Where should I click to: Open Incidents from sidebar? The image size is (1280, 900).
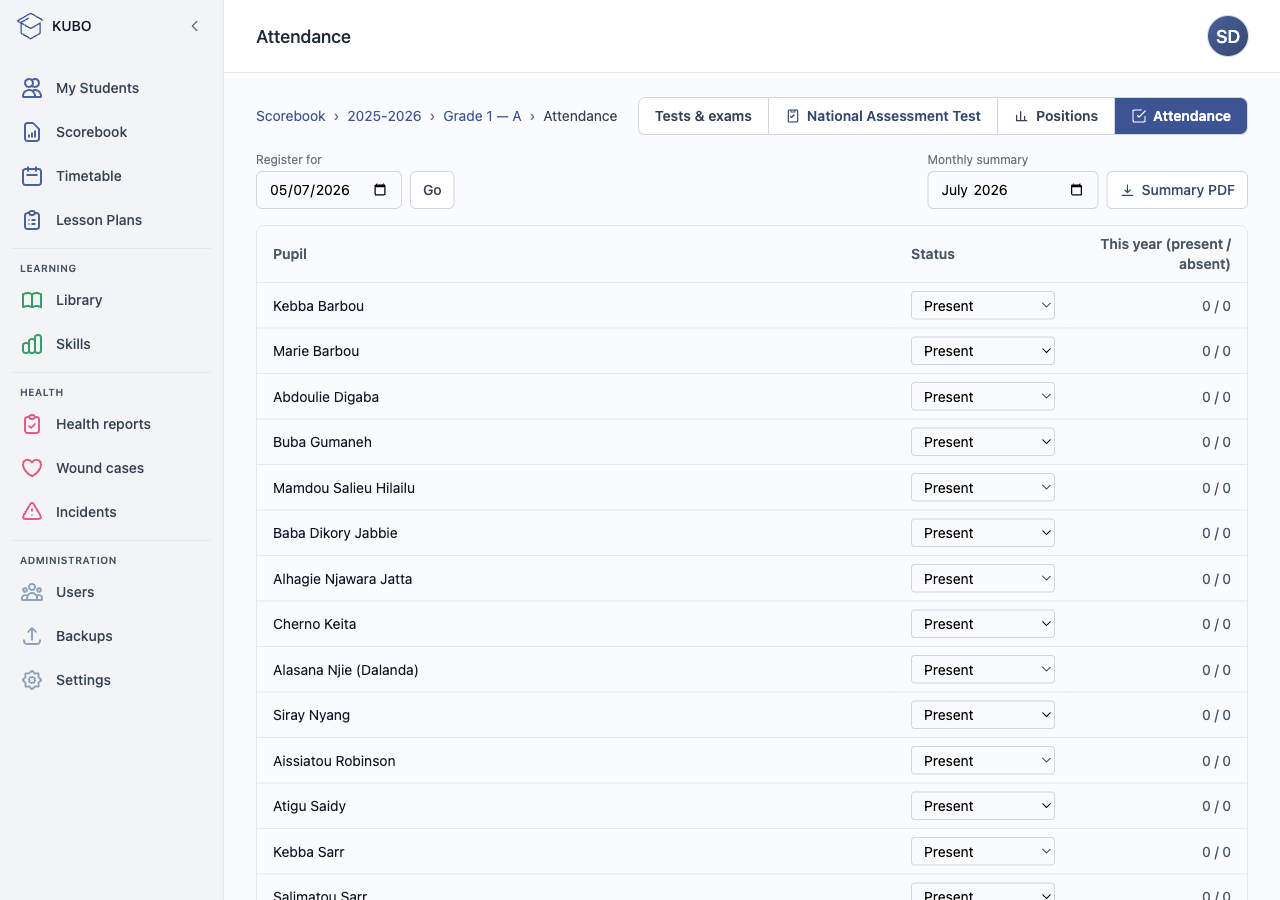(x=112, y=512)
